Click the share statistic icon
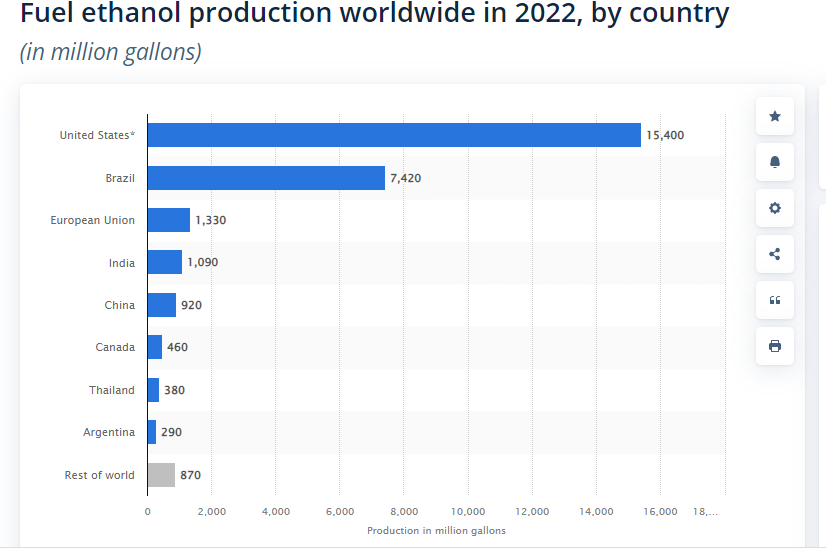 [x=774, y=254]
